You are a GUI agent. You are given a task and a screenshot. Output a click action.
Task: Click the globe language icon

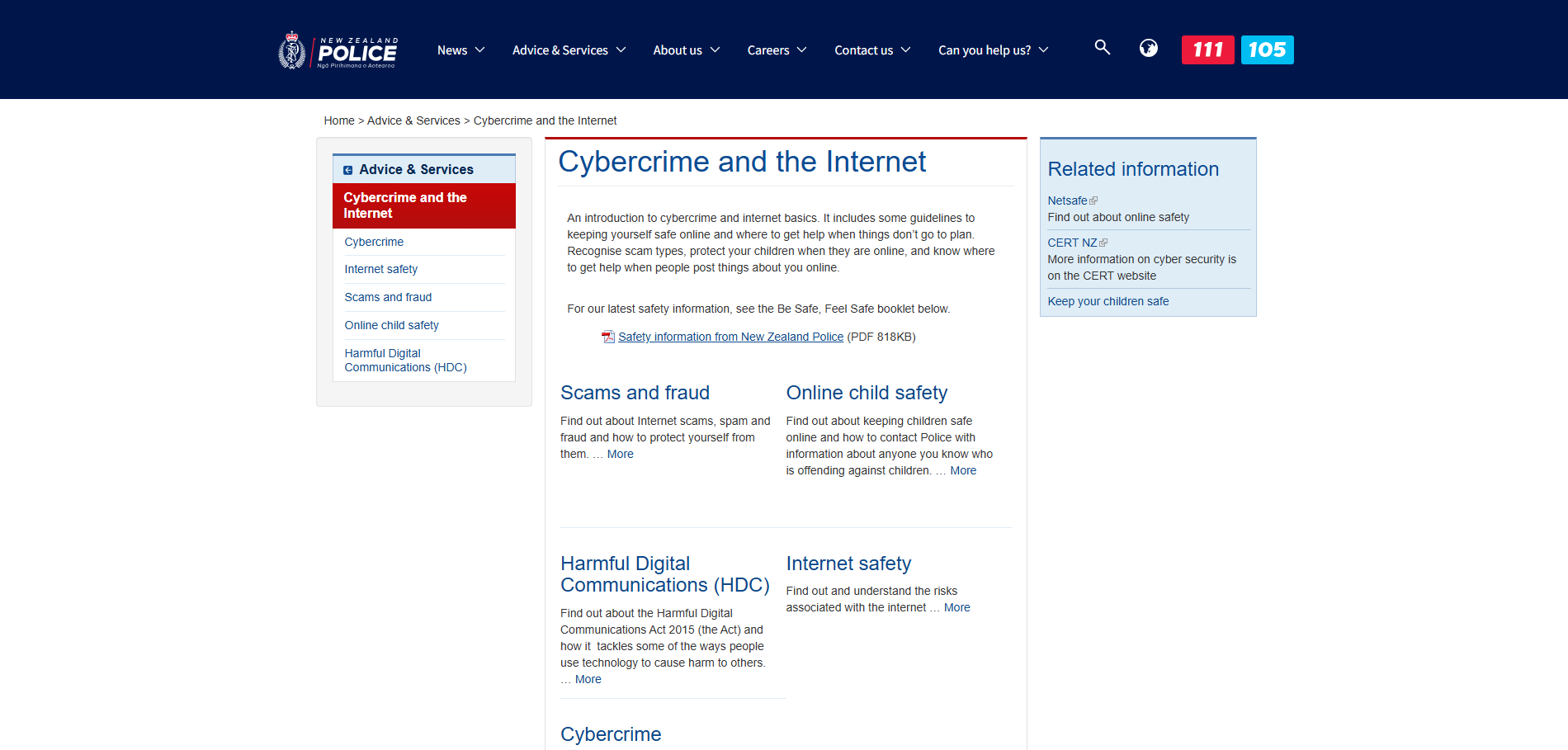pos(1148,49)
